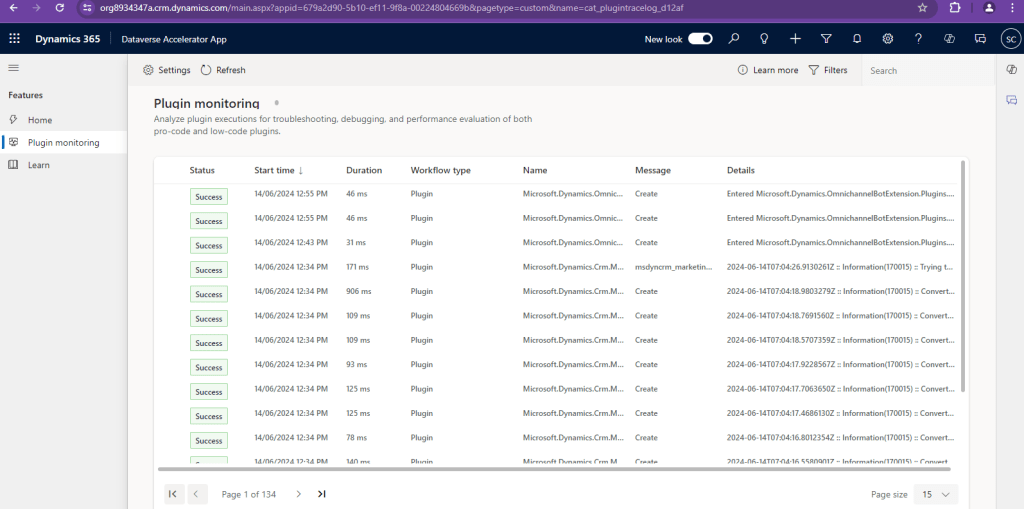Viewport: 1024px width, 509px height.
Task: Click the plus quick create icon
Action: pyautogui.click(x=795, y=39)
